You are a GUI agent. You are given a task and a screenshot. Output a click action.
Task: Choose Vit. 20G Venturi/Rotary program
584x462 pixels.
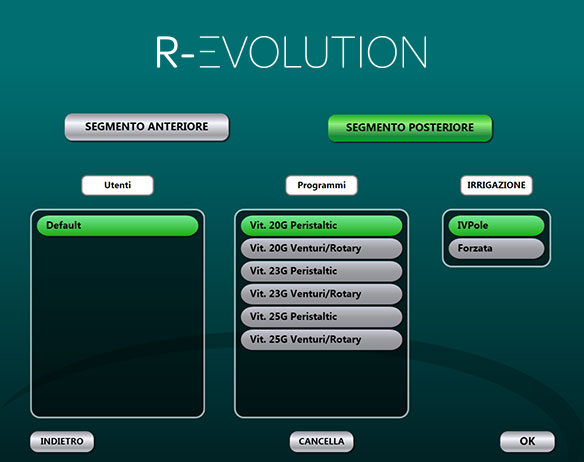pos(321,249)
